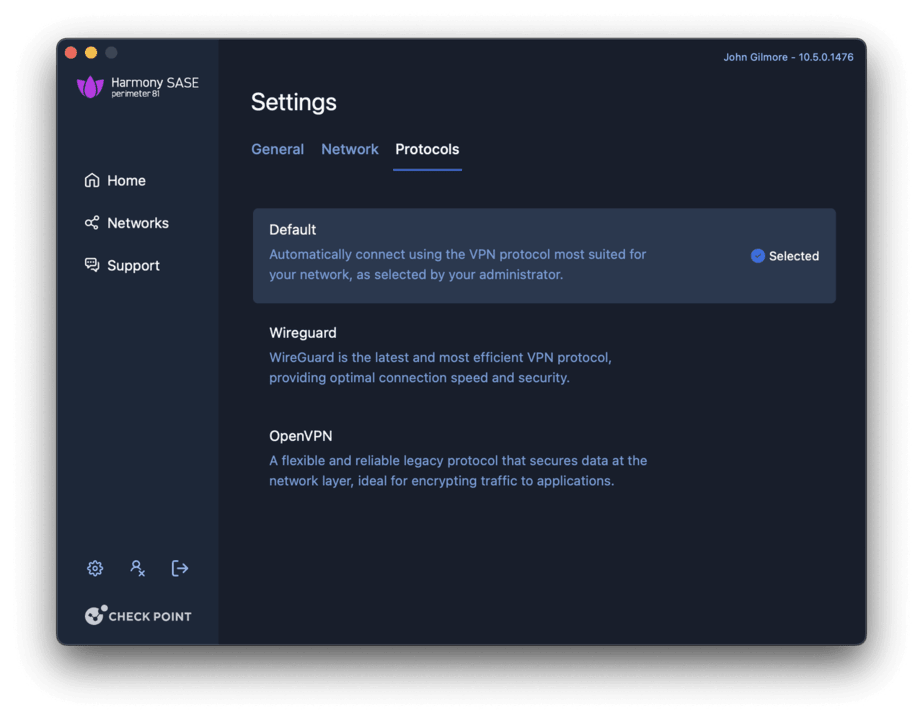
Task: Click the account profile icon
Action: click(137, 568)
